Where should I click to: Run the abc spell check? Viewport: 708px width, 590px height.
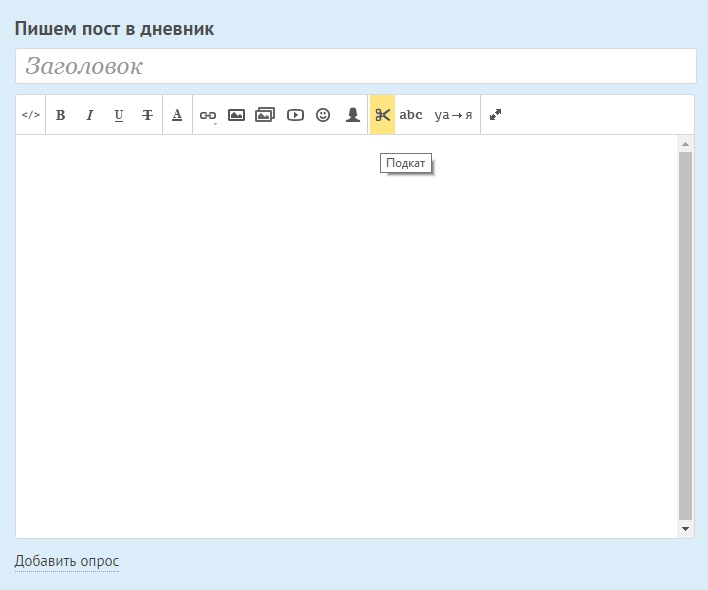pyautogui.click(x=411, y=115)
